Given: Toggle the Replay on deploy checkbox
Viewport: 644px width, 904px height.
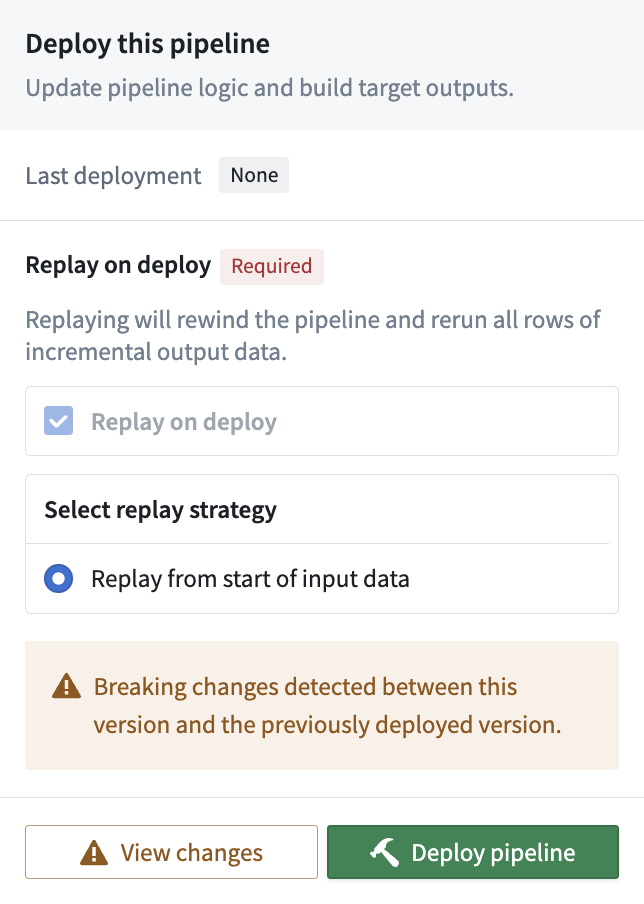Looking at the screenshot, I should pyautogui.click(x=59, y=421).
